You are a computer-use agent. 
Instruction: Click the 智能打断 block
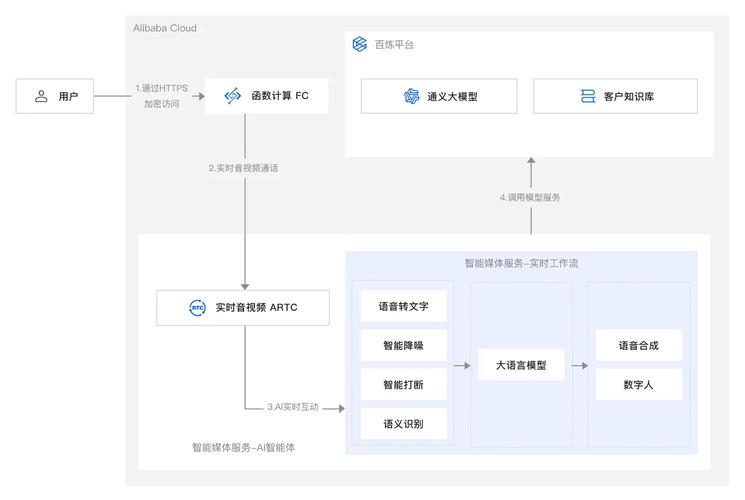coord(403,385)
